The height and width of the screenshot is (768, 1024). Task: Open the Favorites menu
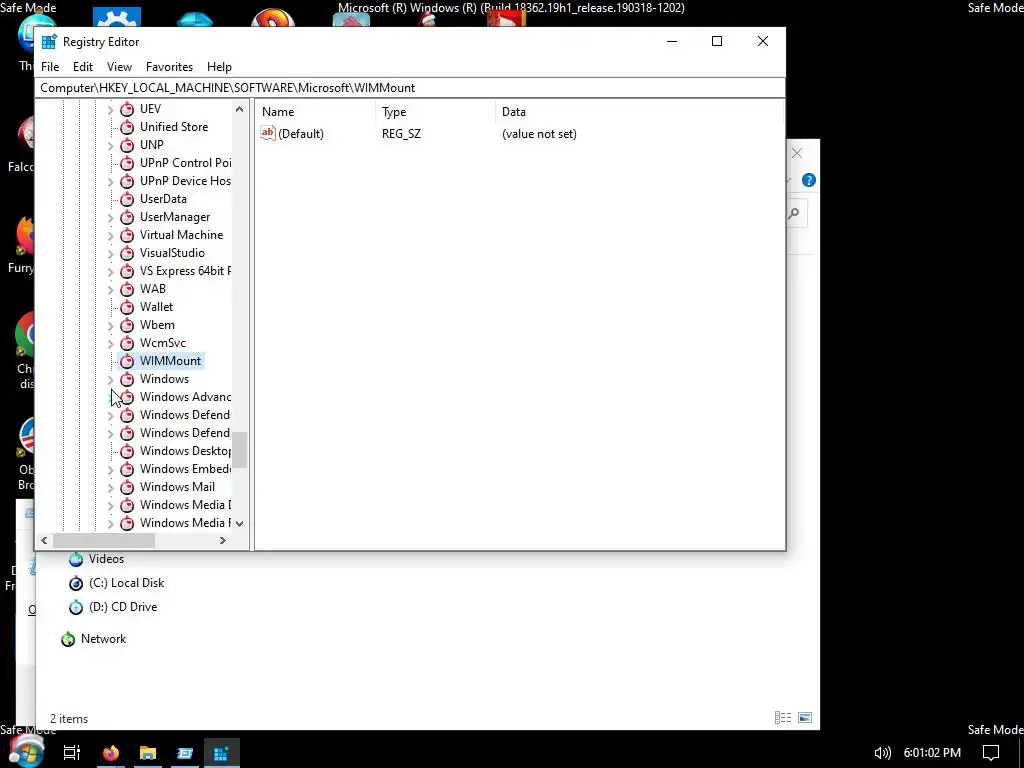(x=169, y=67)
